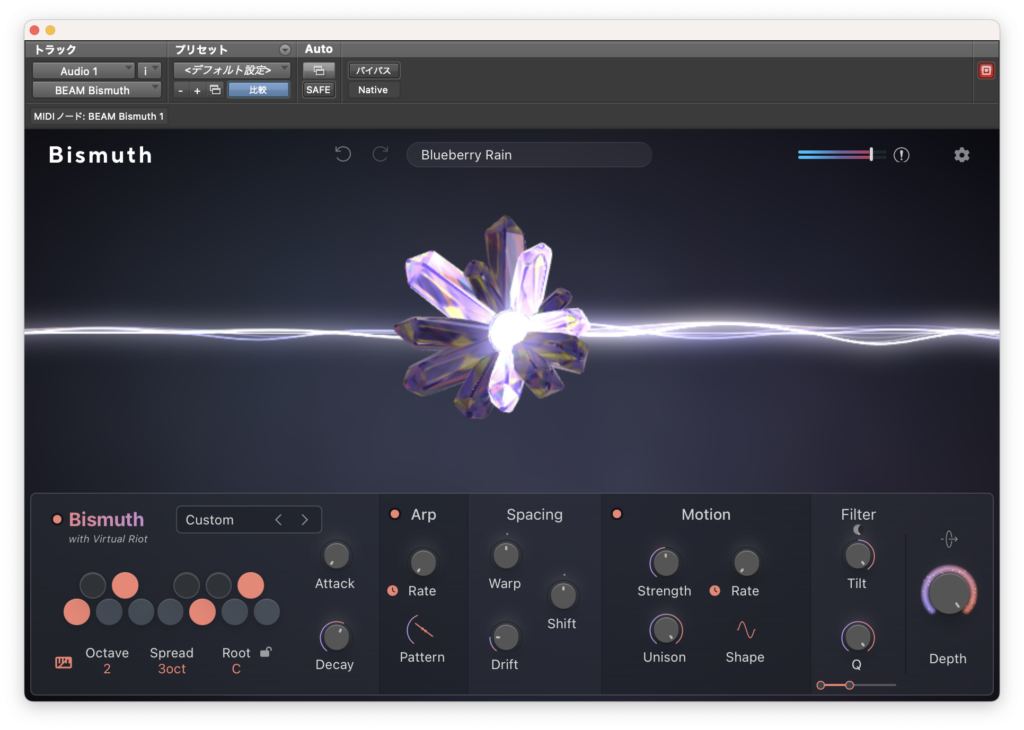
Task: Click the Warp knob under Spacing
Action: pos(505,556)
